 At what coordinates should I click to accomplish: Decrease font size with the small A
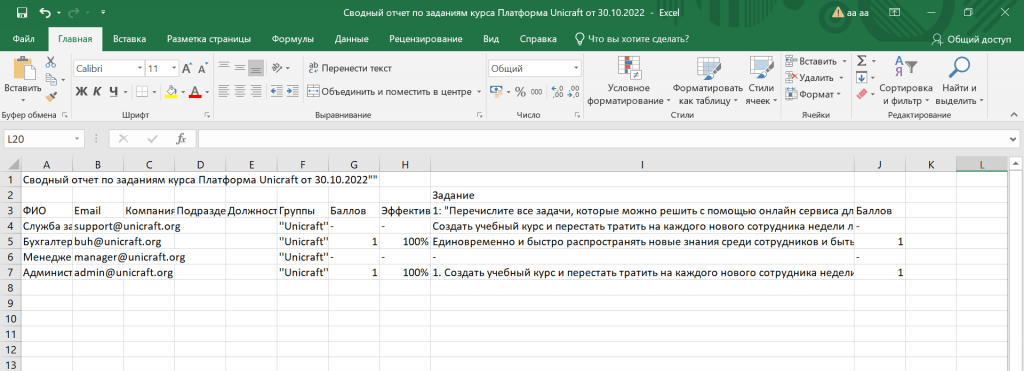pyautogui.click(x=202, y=68)
